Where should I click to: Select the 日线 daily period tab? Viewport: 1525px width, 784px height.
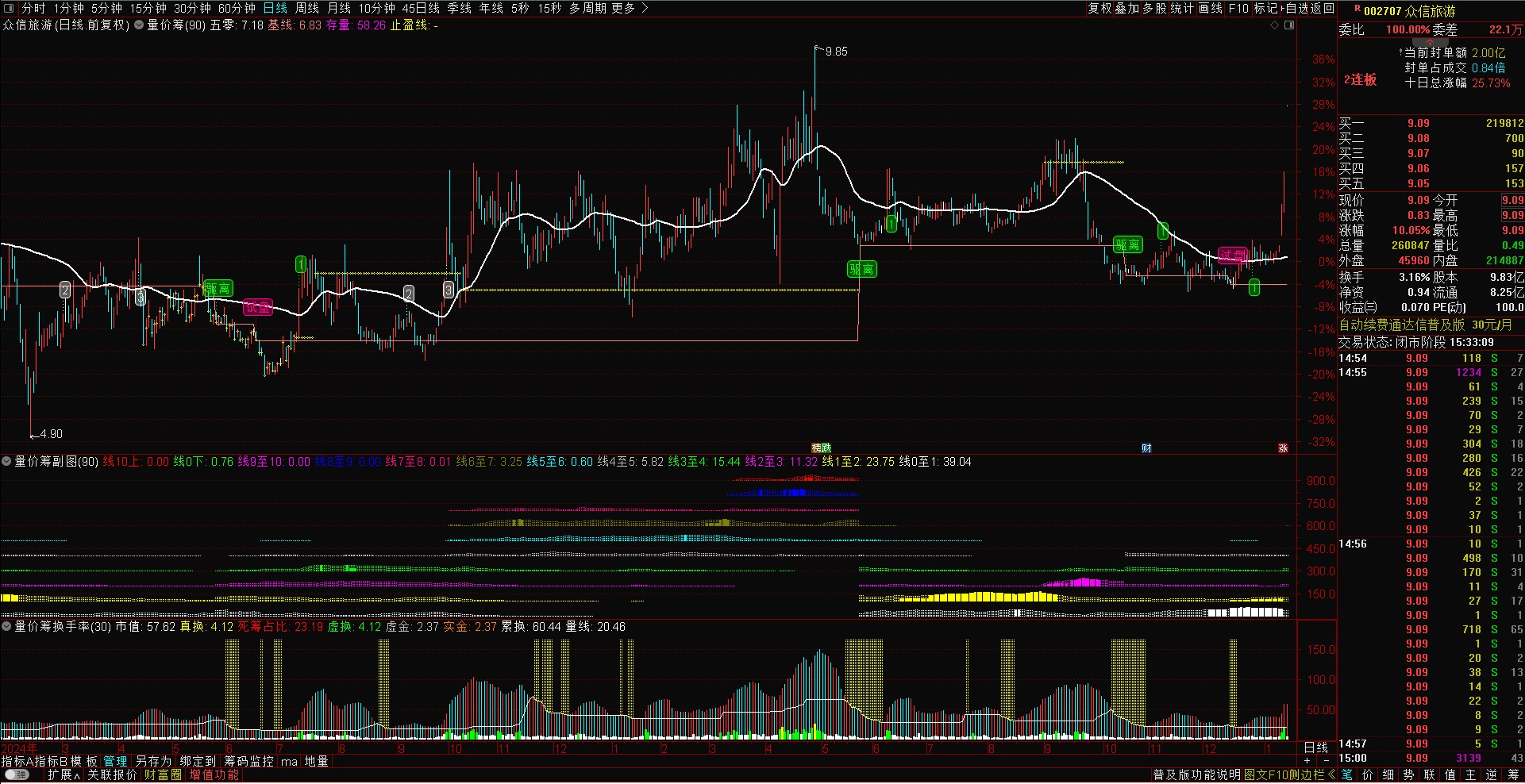point(275,8)
